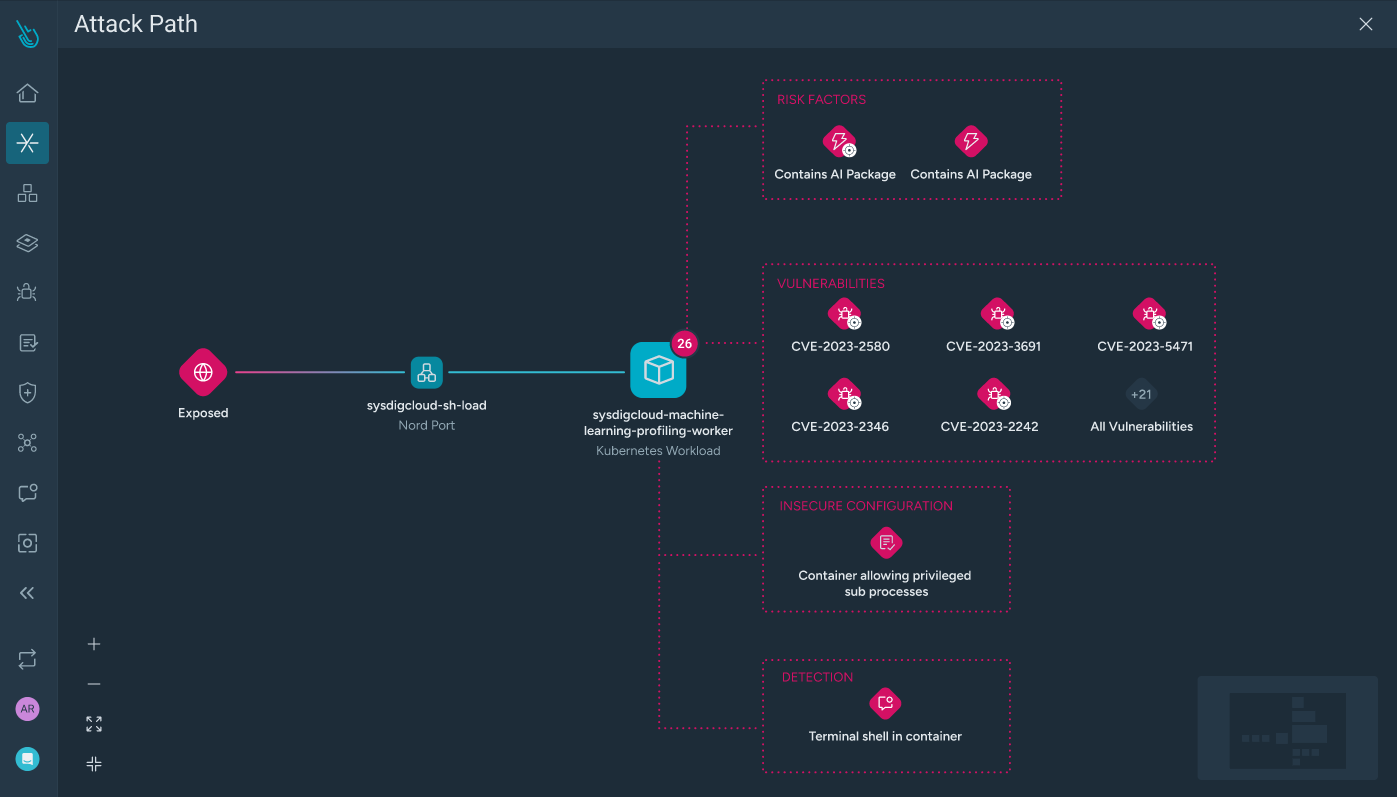Screen dimensions: 1397x797
Task: Click the collapse/center graph icon
Action: pyautogui.click(x=94, y=764)
